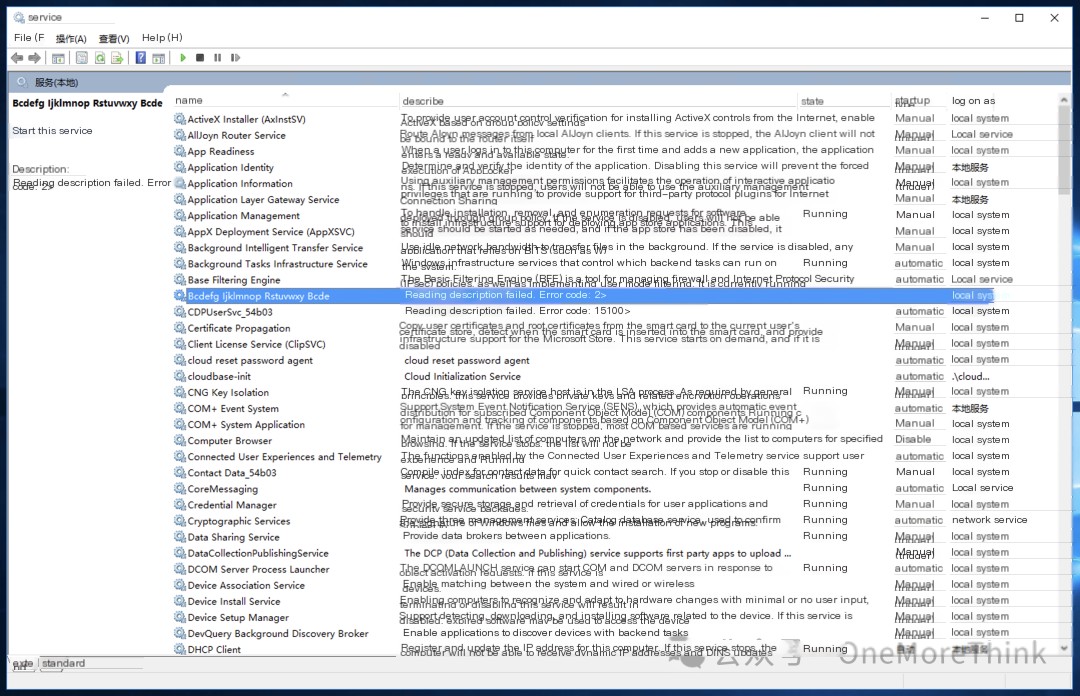Toggle the show/hide console tree icon
This screenshot has width=1080, height=696.
[x=59, y=58]
